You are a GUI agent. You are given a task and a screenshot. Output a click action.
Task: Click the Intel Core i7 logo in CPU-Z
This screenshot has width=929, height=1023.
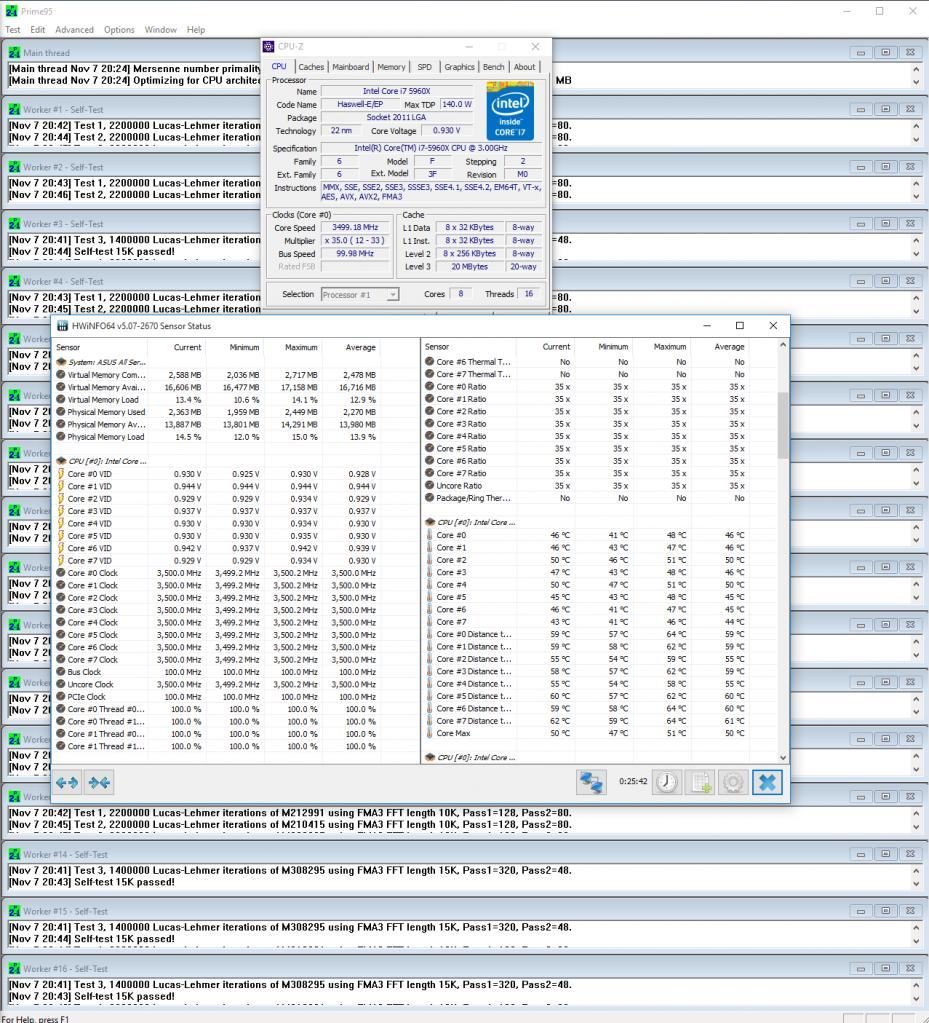point(510,111)
